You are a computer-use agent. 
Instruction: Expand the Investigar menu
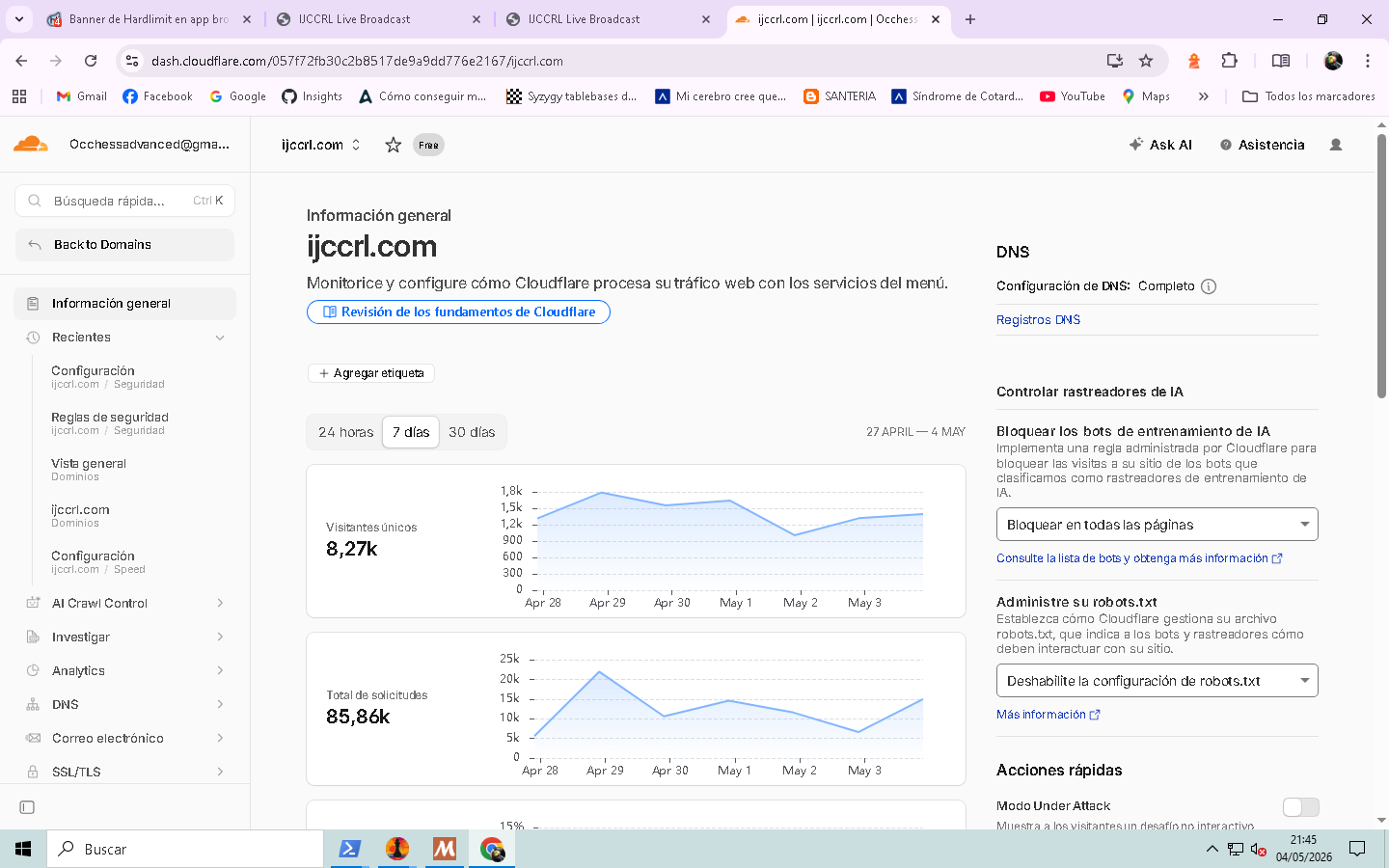tap(125, 637)
